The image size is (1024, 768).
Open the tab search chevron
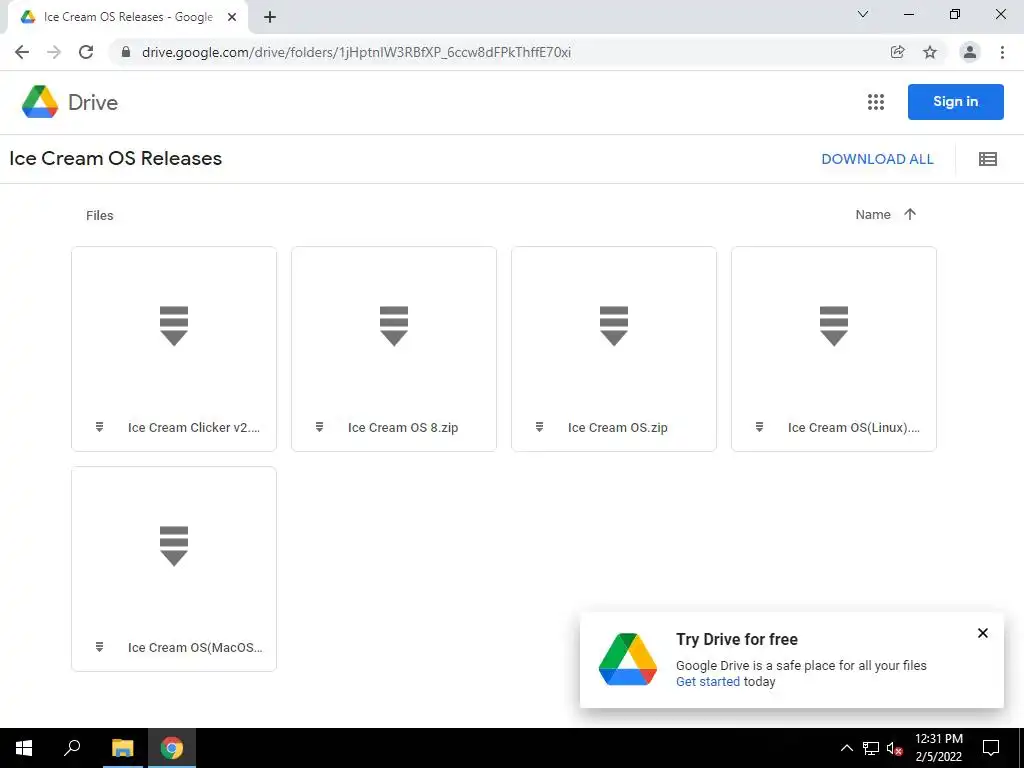coord(863,14)
